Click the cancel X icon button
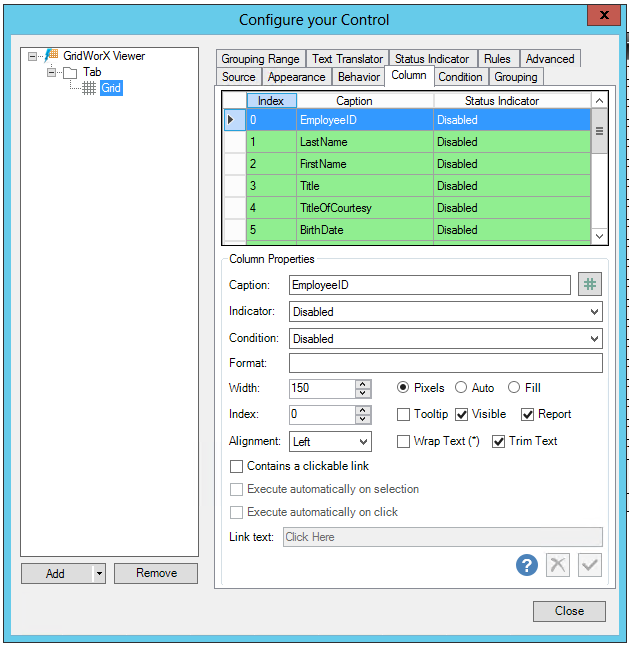This screenshot has height=646, width=629. pyautogui.click(x=558, y=565)
